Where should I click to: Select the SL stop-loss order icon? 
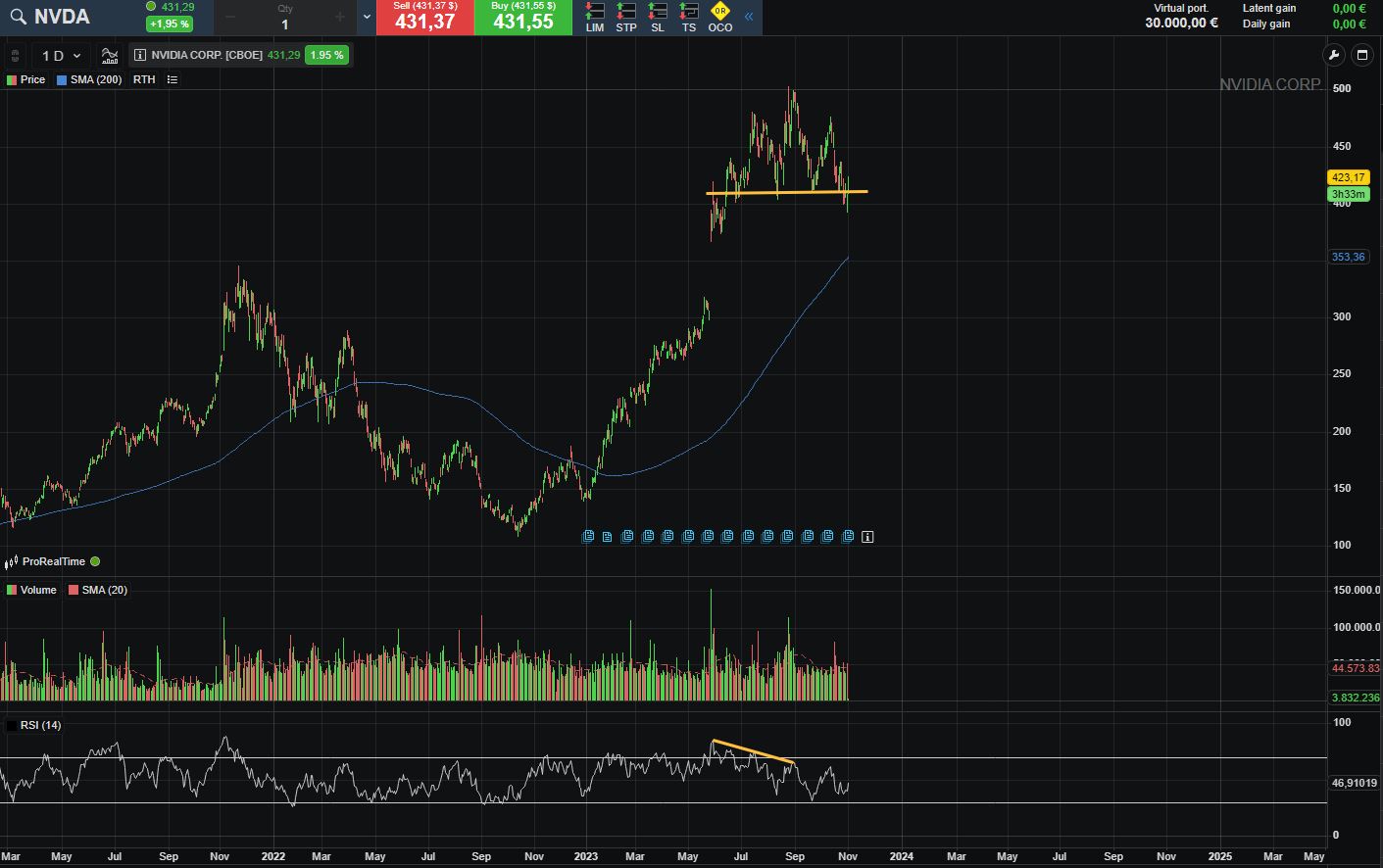[x=658, y=17]
